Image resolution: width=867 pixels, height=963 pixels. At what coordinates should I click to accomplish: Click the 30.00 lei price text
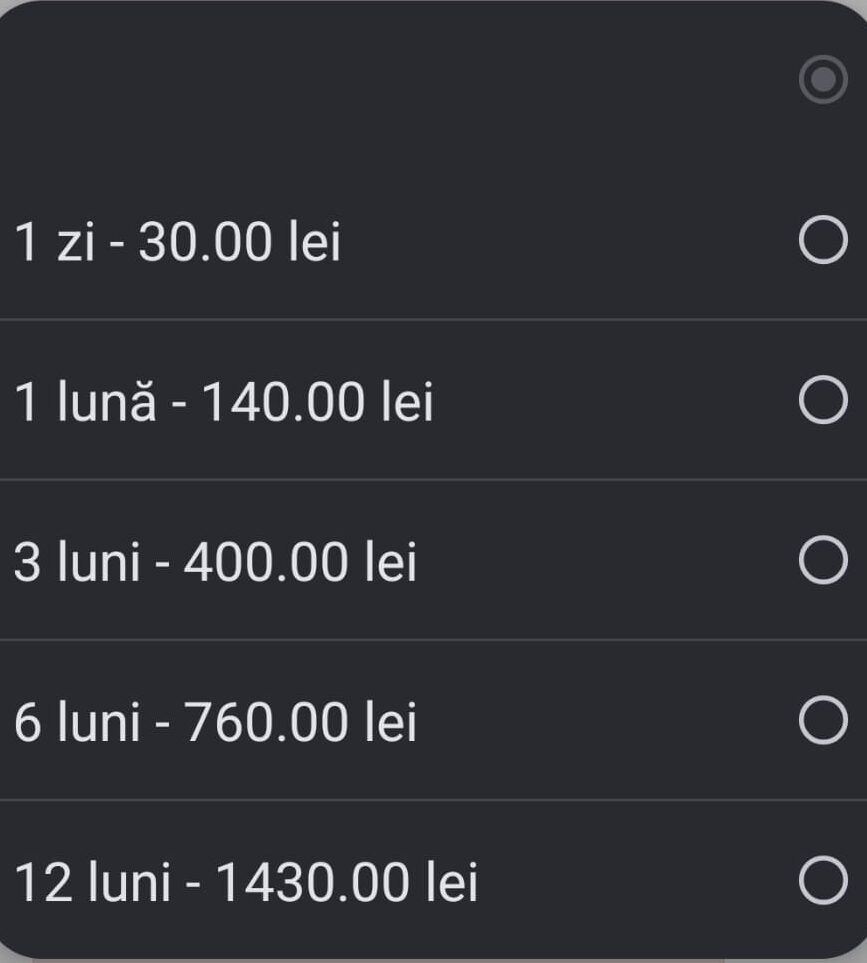[239, 243]
